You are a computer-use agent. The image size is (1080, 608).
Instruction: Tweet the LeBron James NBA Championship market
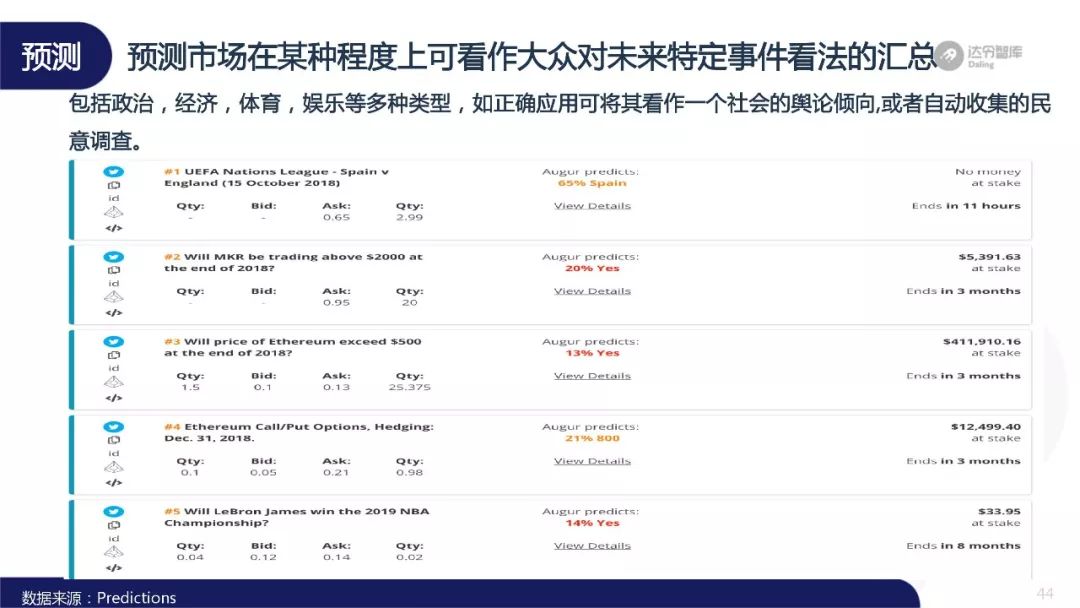[x=114, y=512]
